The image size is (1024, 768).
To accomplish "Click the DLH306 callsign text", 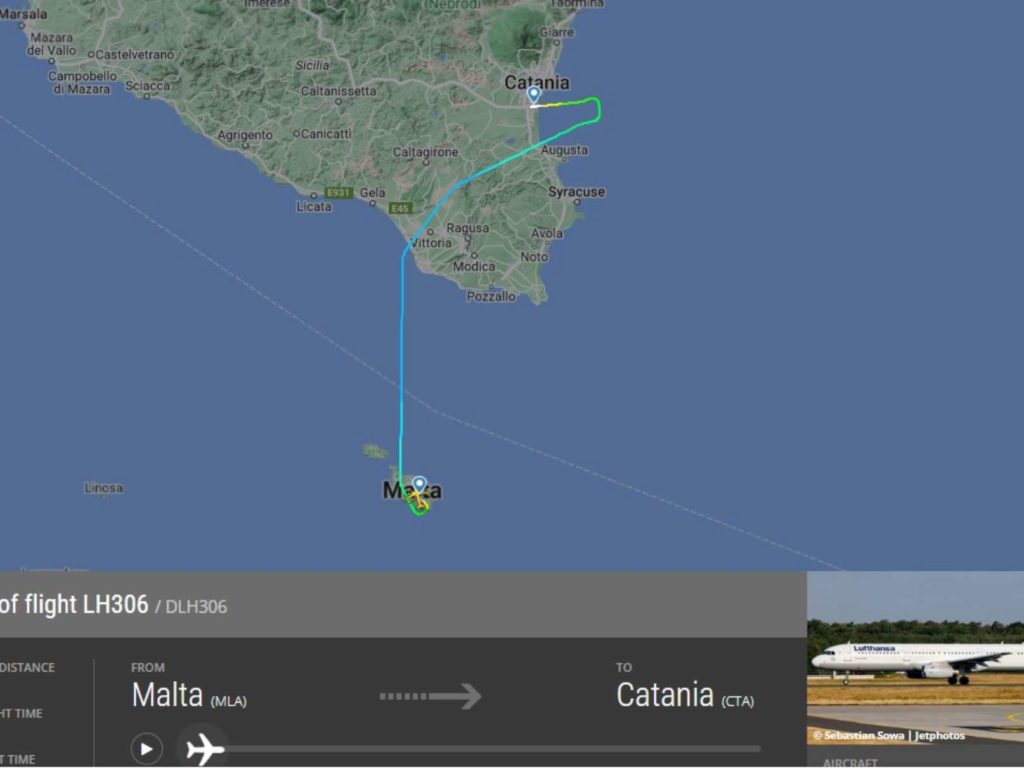I will (196, 607).
